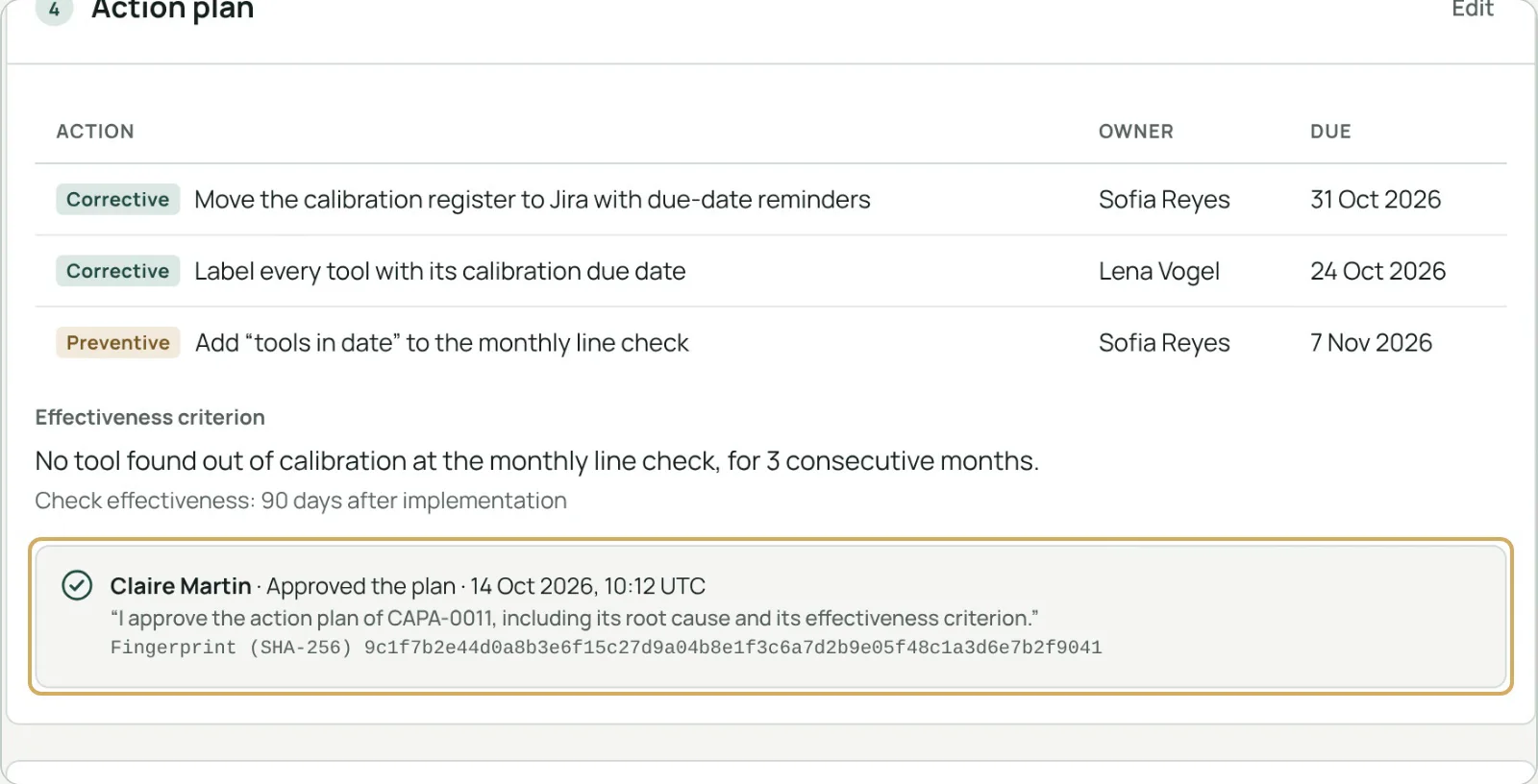
Task: Click the second Corrective tag on Label row
Action: pyautogui.click(x=118, y=271)
